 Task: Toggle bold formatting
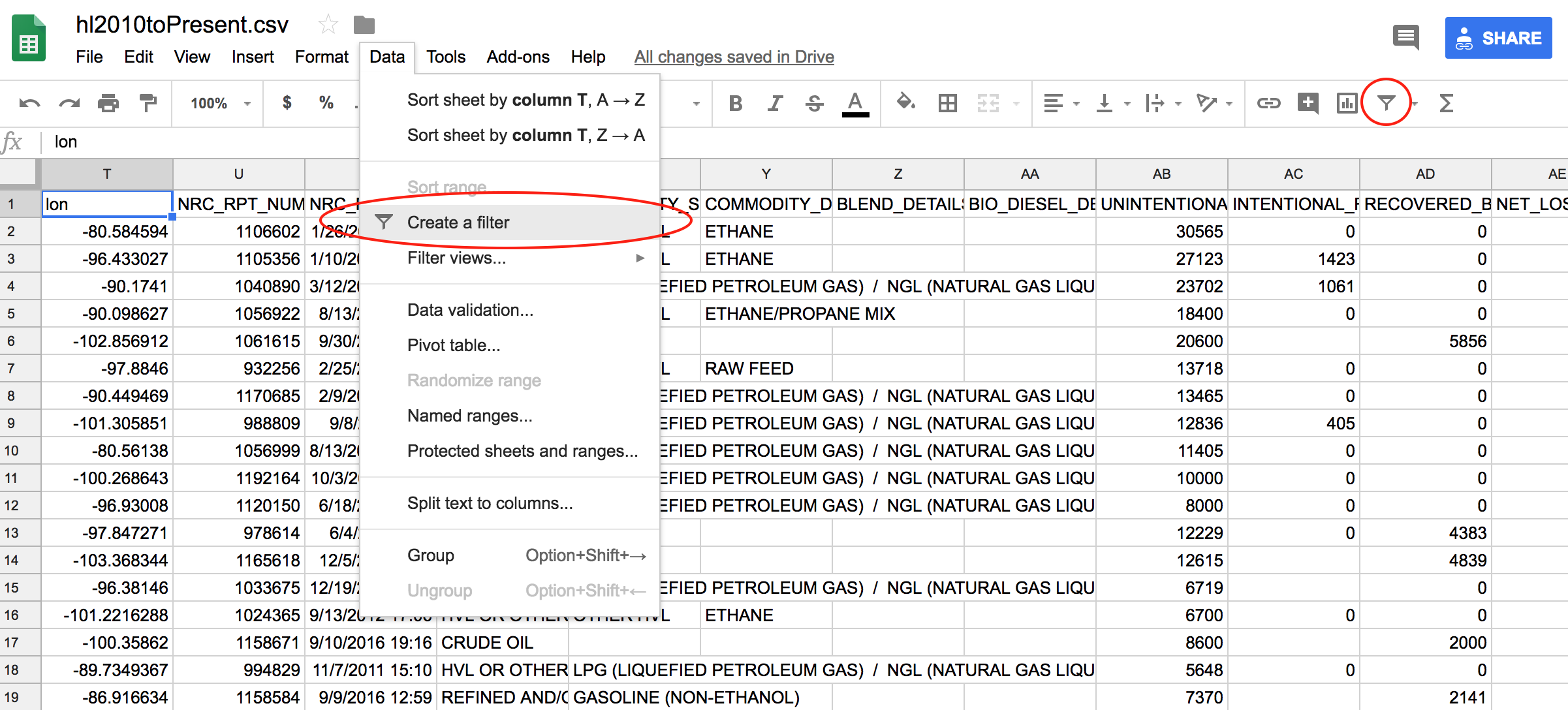click(x=735, y=103)
